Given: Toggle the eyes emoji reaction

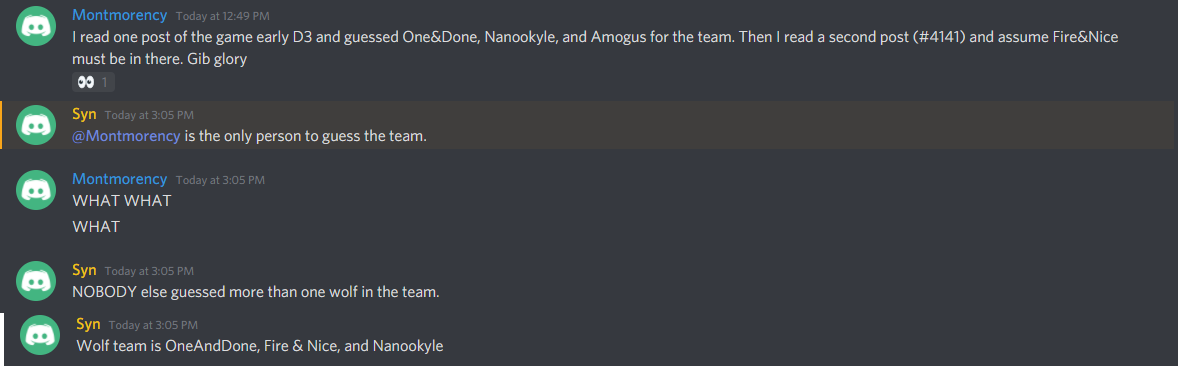Looking at the screenshot, I should (x=93, y=82).
